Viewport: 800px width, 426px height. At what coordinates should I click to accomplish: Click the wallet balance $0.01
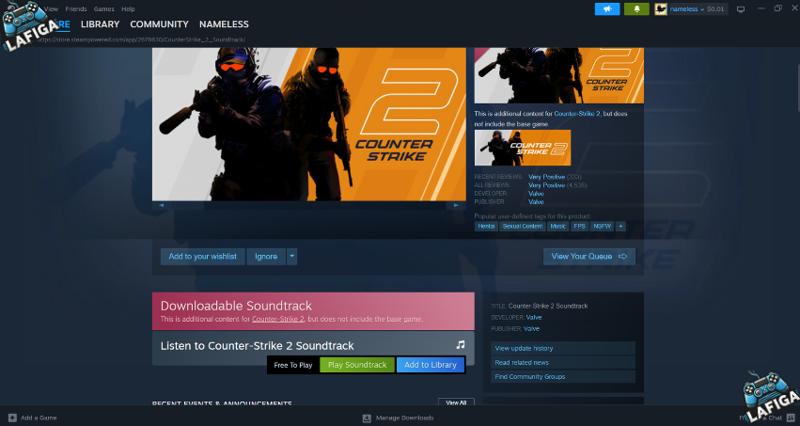(715, 9)
